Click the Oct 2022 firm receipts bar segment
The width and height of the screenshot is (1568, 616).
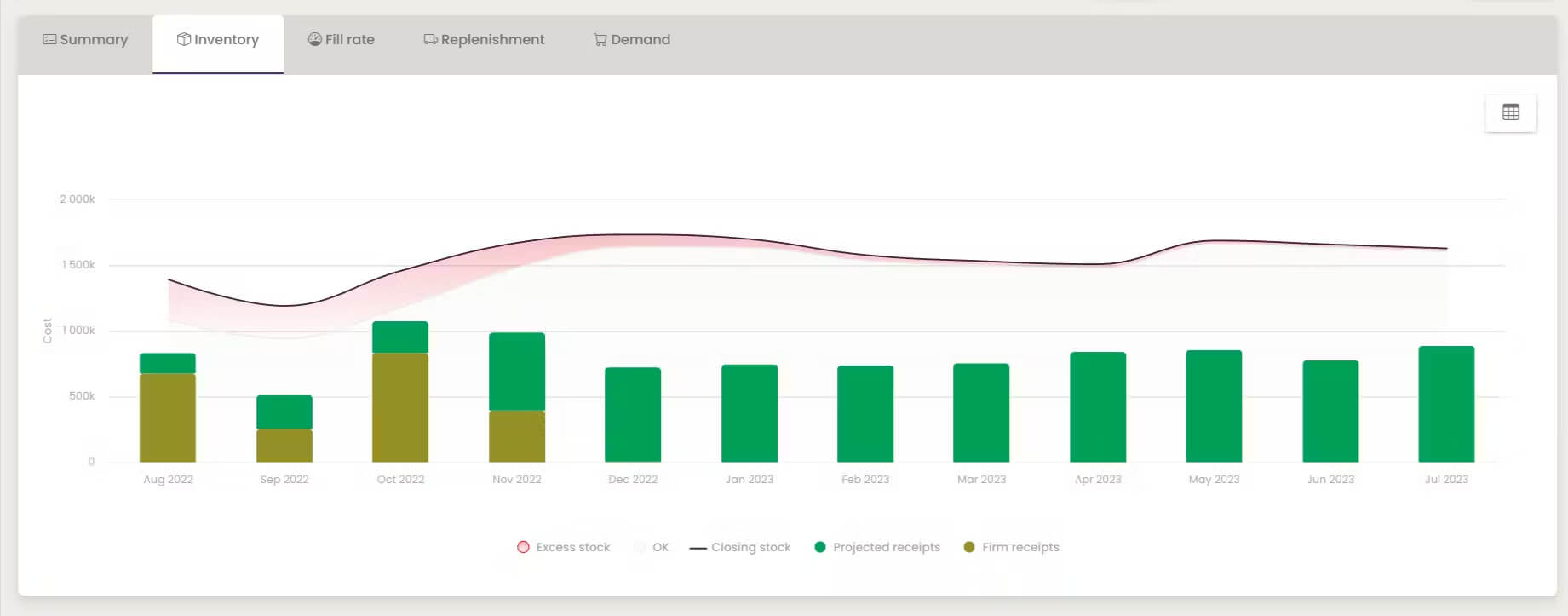pos(400,407)
